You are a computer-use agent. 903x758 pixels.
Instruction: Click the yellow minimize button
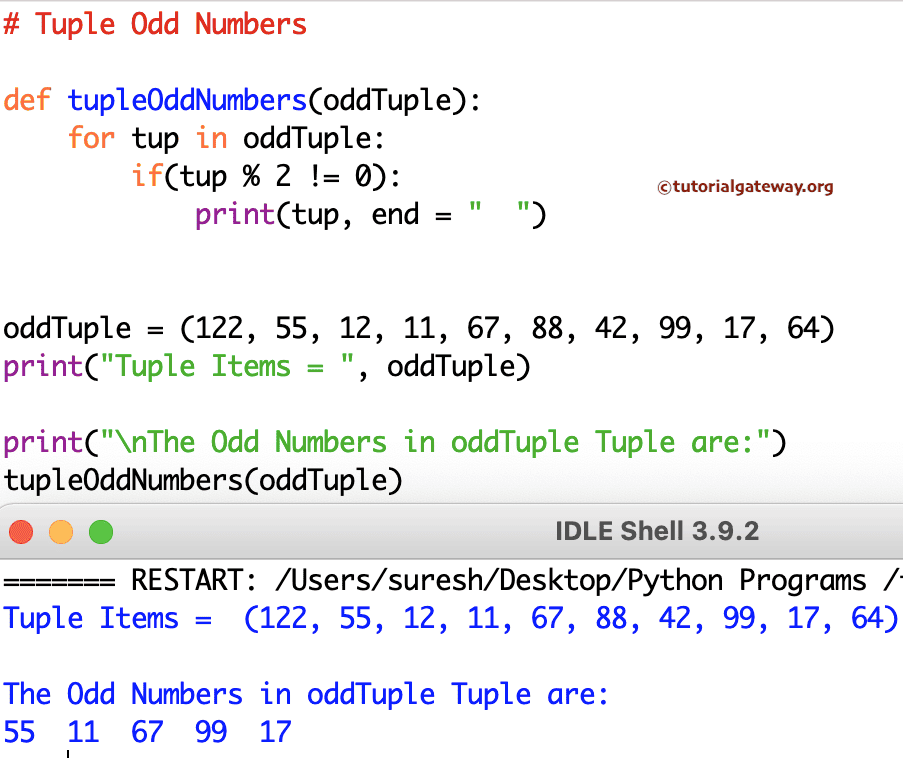coord(60,531)
